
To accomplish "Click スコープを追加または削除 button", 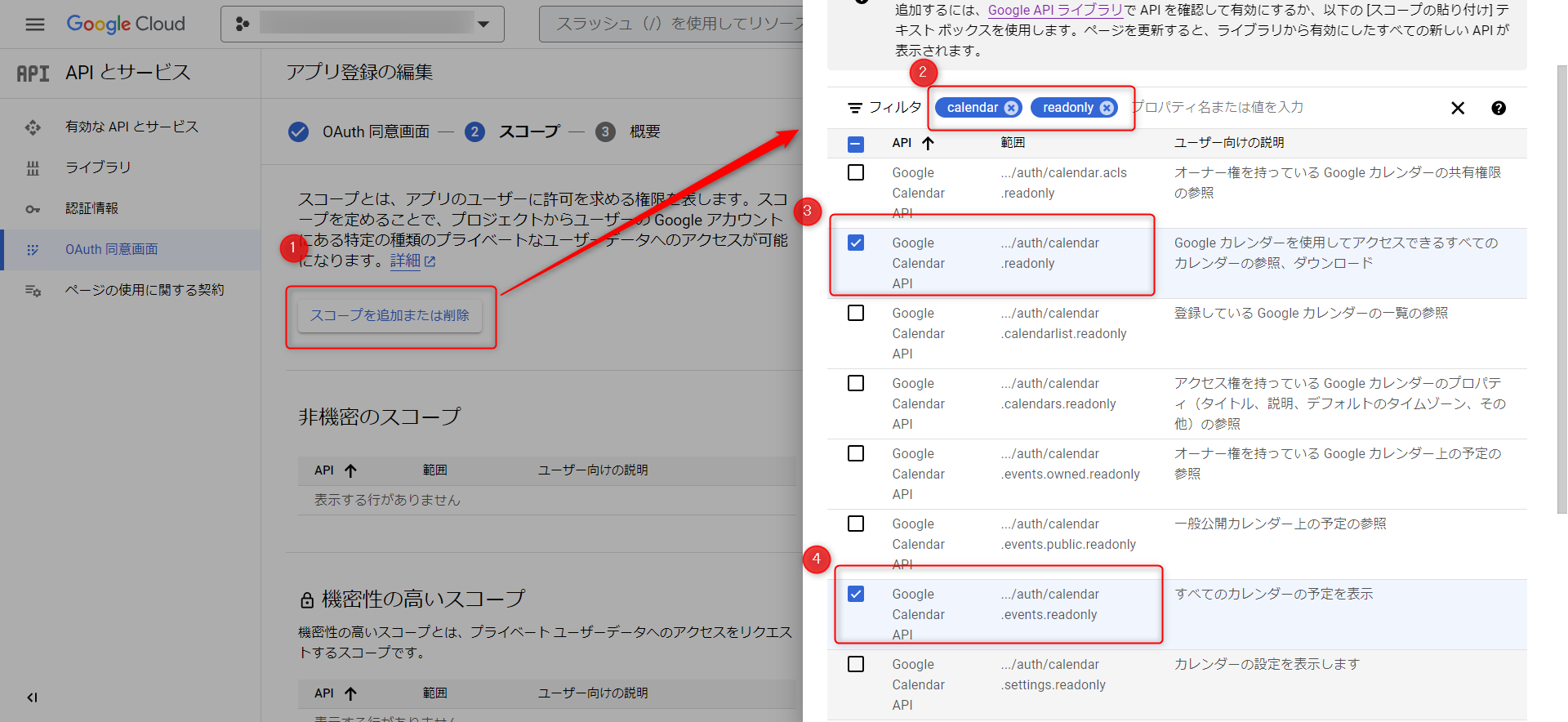I will click(x=390, y=315).
